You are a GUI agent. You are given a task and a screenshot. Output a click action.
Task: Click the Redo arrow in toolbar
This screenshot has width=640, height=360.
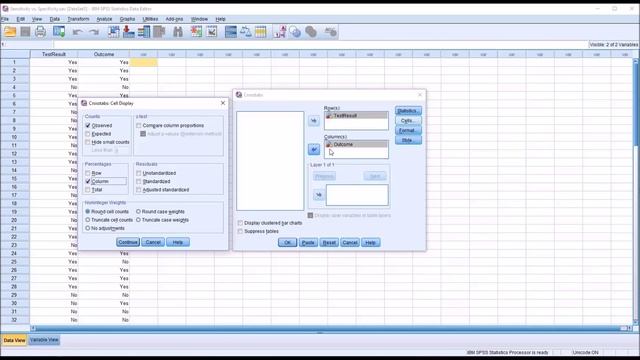pyautogui.click(x=93, y=32)
